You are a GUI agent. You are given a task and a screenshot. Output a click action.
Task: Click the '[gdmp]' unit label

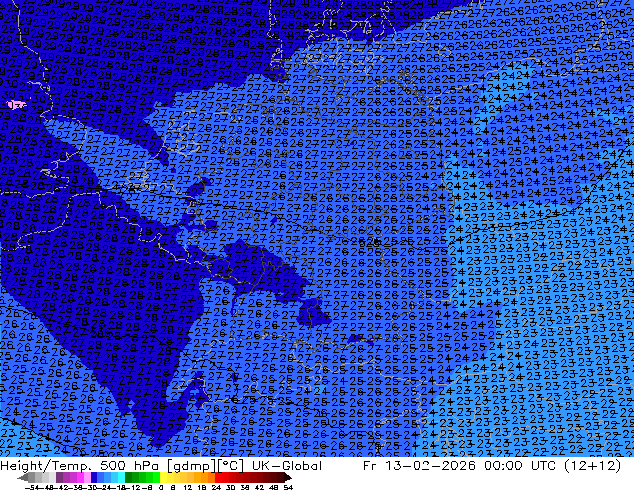click(192, 465)
